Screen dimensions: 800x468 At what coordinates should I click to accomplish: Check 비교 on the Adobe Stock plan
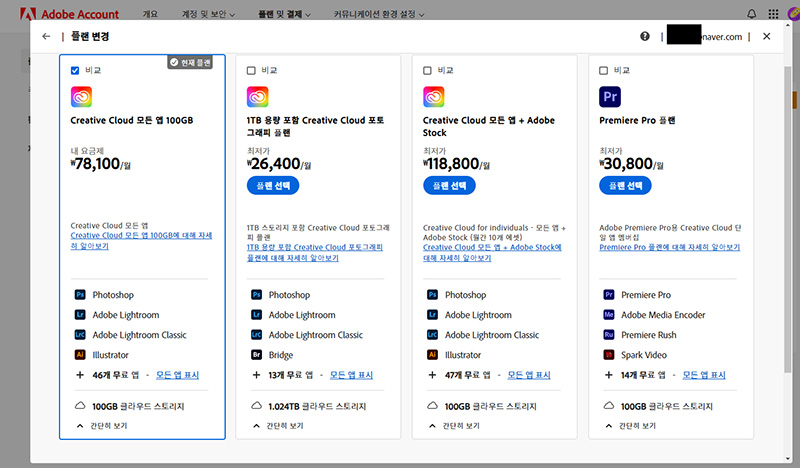(428, 70)
